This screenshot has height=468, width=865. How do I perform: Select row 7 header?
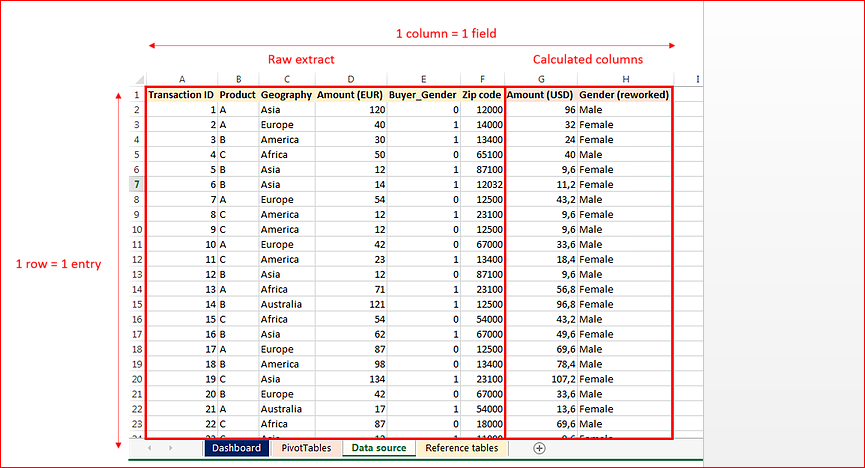(x=137, y=184)
